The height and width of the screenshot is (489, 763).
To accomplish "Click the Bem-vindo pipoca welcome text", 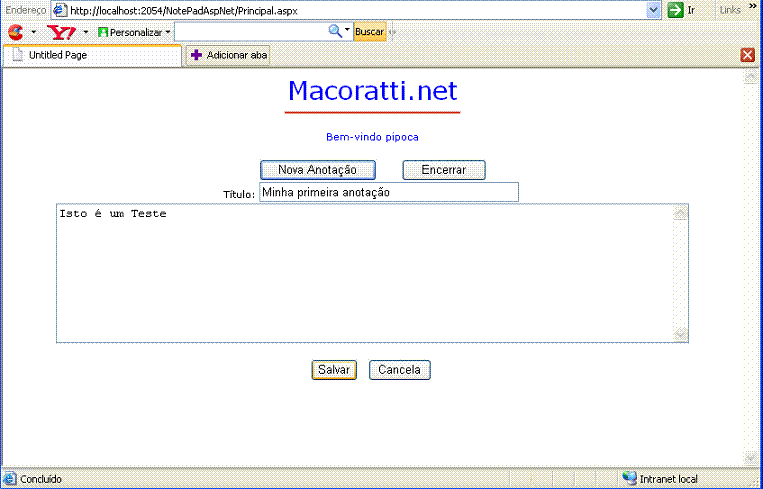I will point(372,137).
